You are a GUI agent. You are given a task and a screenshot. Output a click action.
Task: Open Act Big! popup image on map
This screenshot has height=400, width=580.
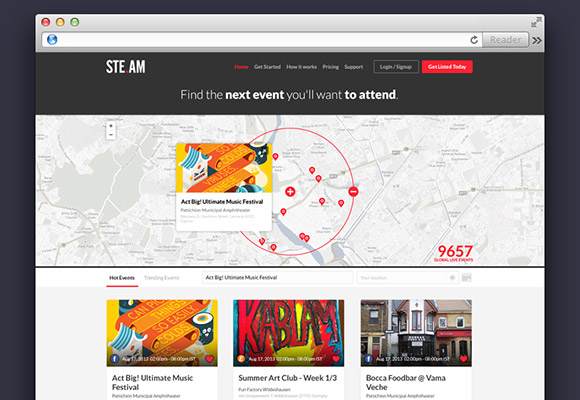[x=224, y=168]
